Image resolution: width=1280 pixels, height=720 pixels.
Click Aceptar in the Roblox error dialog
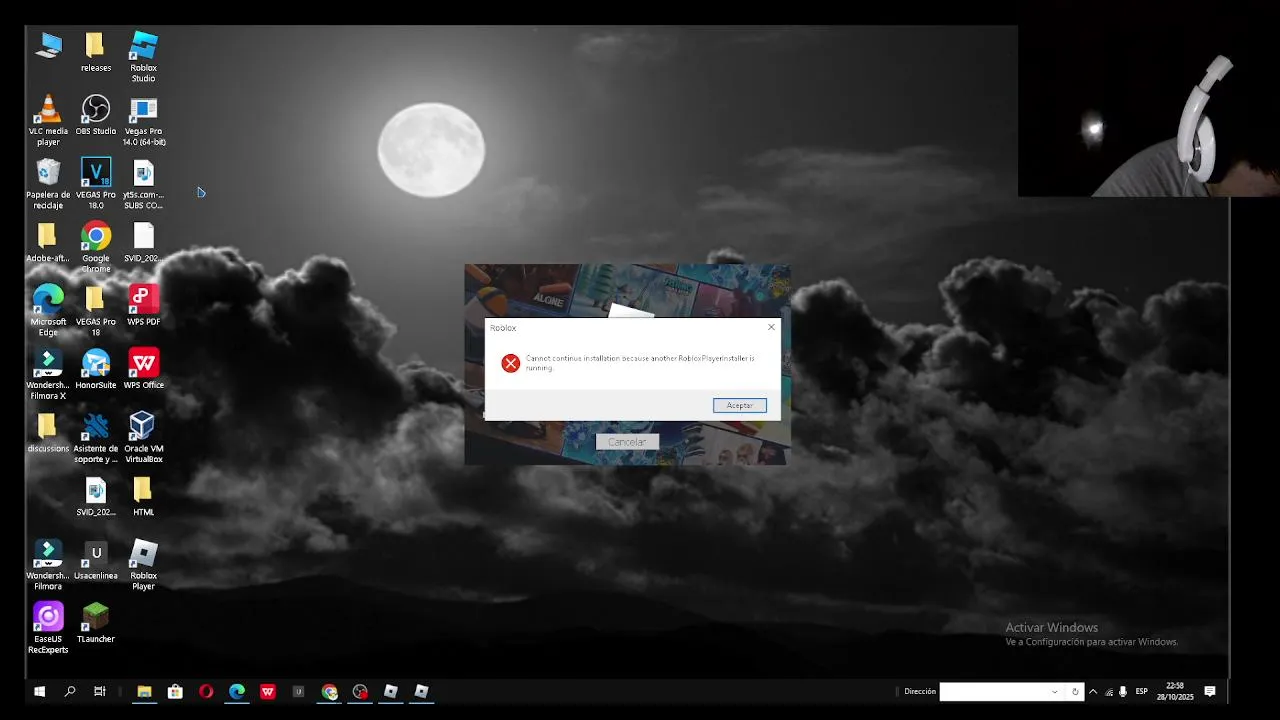pos(740,405)
